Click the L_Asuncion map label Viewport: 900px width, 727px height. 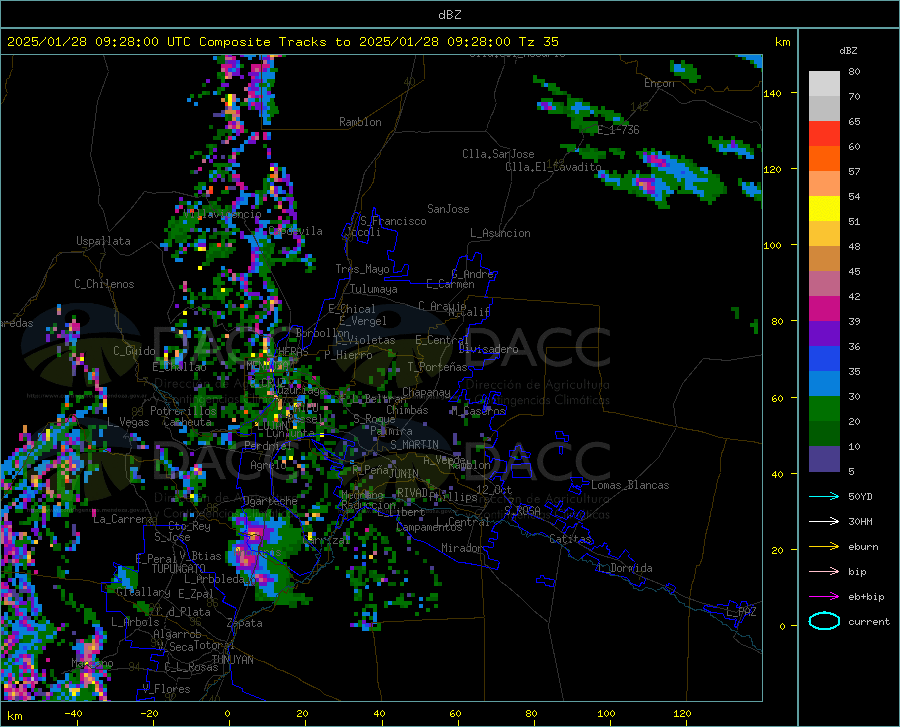(x=500, y=233)
